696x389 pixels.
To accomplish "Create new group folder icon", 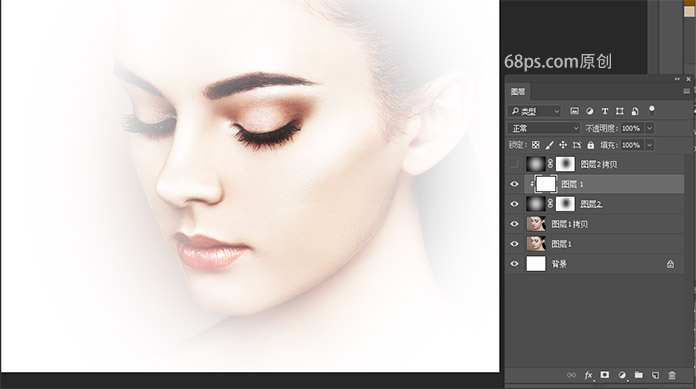I will (639, 375).
